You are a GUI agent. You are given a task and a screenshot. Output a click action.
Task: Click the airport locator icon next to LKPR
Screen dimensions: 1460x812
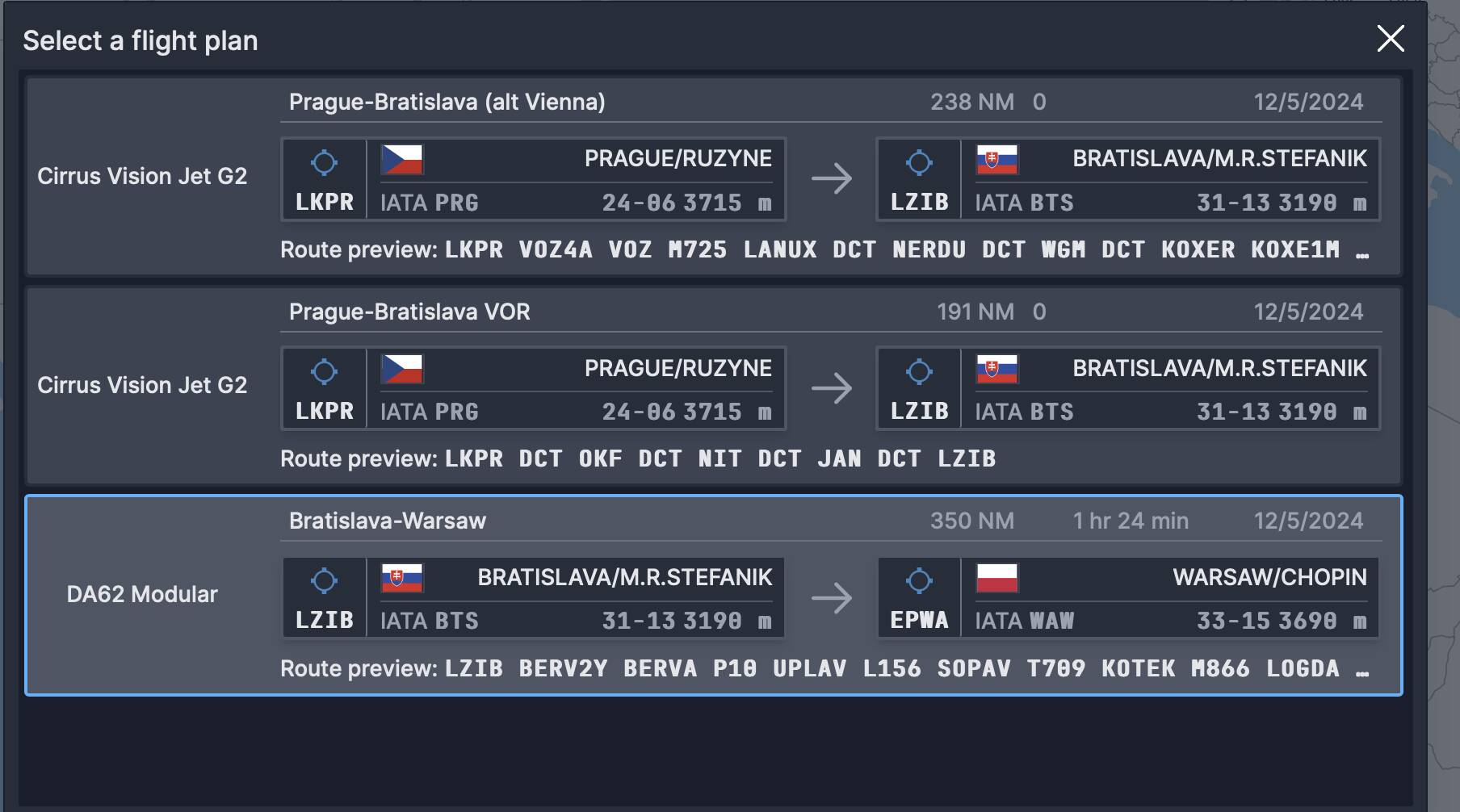[325, 163]
